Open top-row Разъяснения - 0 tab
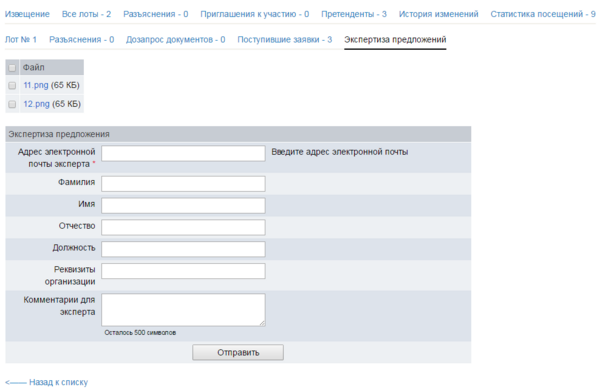Screen dimensions: 600x390 pos(156,14)
